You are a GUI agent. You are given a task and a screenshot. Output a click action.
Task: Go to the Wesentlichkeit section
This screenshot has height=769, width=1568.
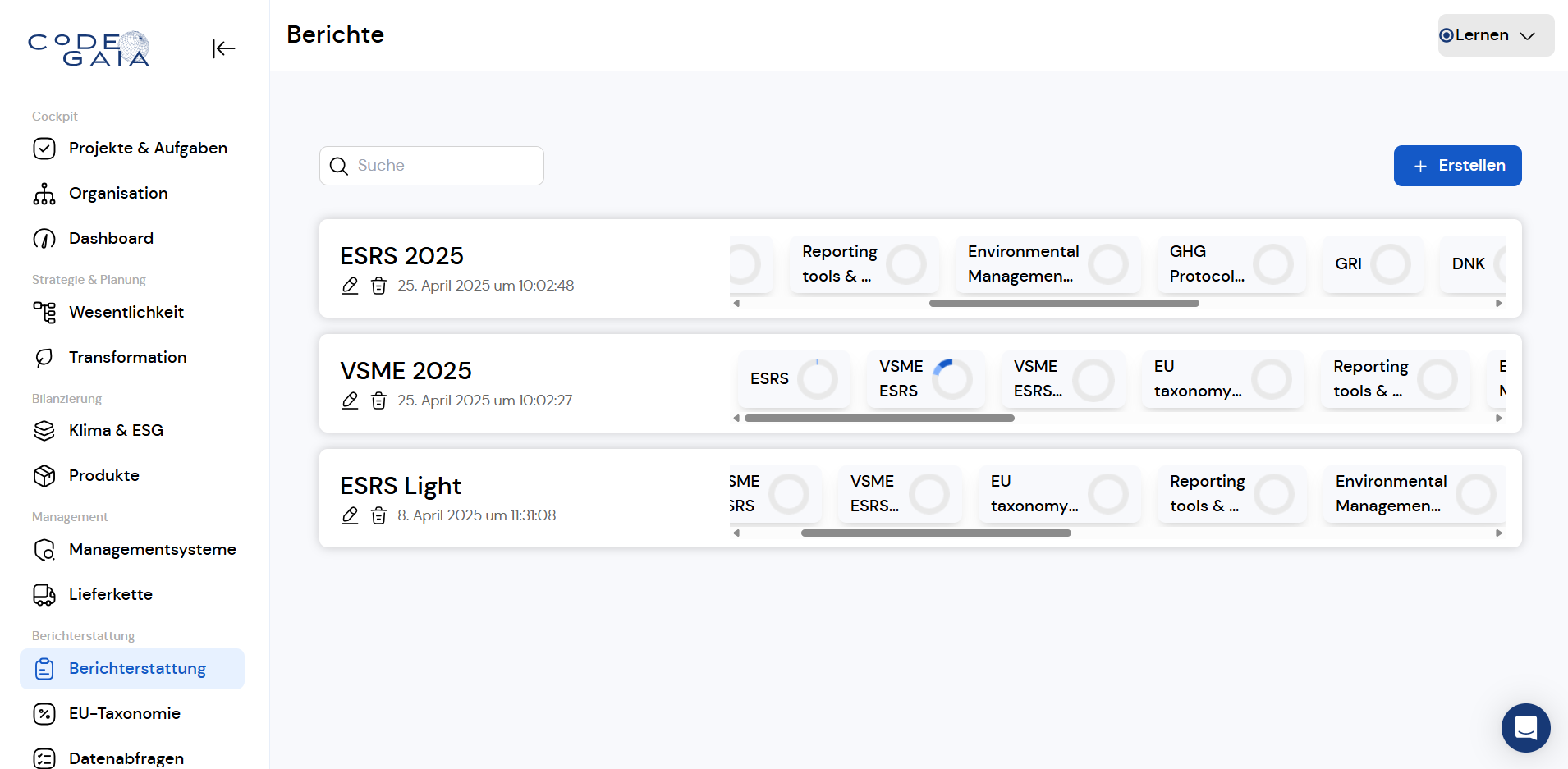click(126, 313)
